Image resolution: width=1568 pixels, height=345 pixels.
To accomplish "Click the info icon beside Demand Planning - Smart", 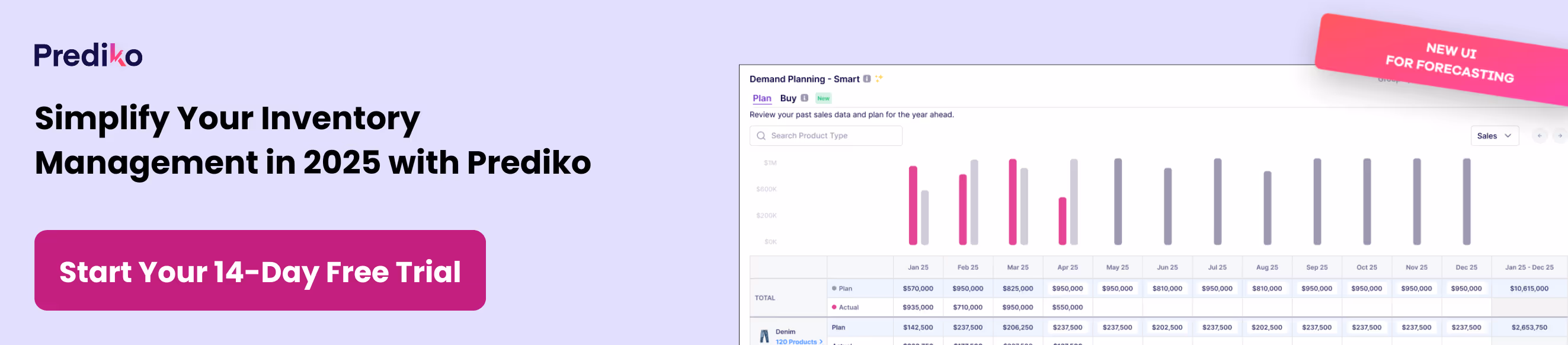I will point(867,78).
